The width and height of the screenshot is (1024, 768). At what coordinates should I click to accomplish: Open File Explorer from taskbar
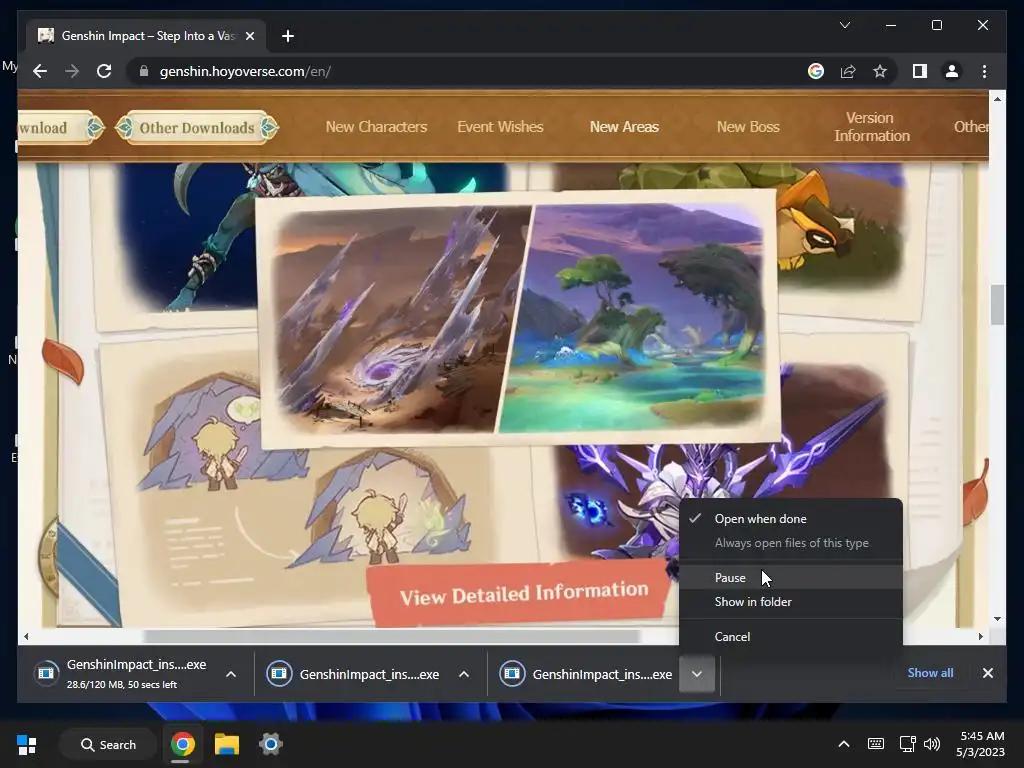coord(227,744)
